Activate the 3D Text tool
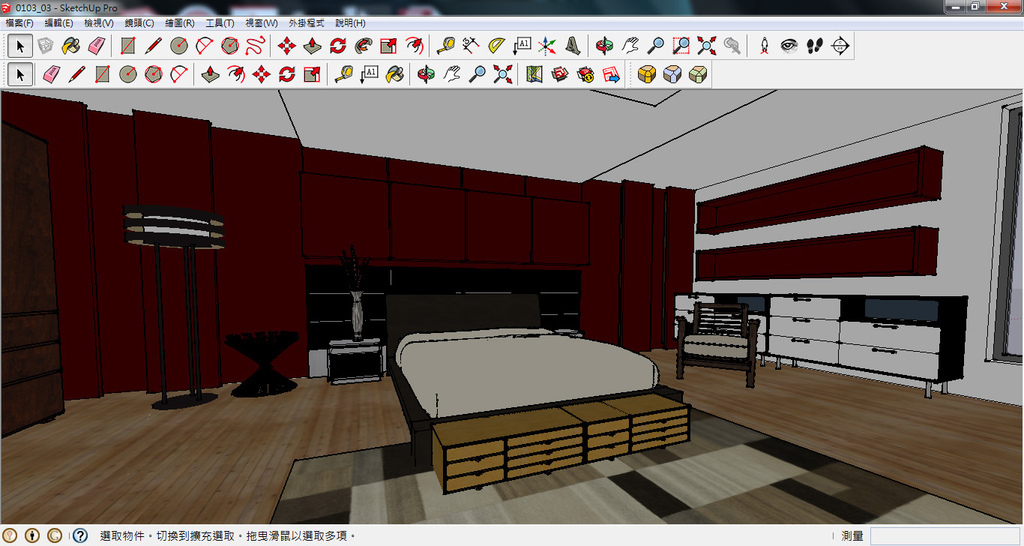 [x=573, y=46]
